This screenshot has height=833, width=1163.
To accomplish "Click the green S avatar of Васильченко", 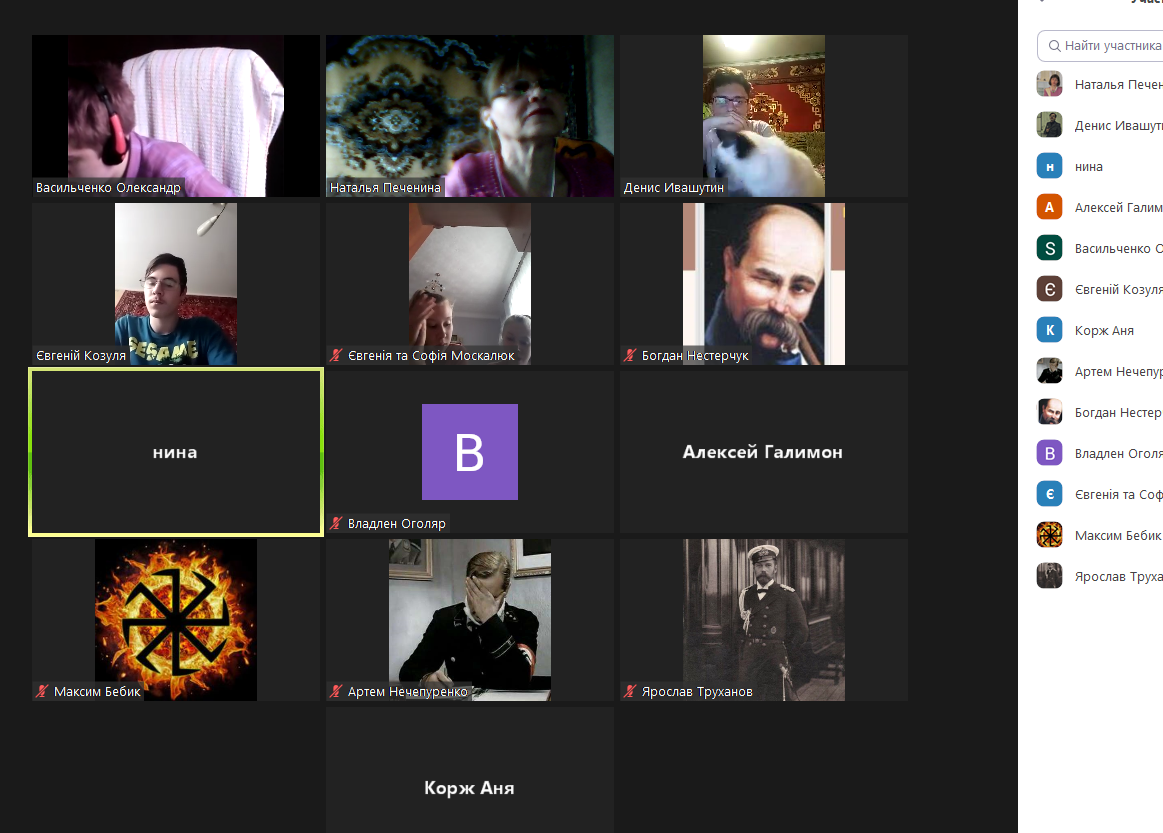I will point(1049,248).
